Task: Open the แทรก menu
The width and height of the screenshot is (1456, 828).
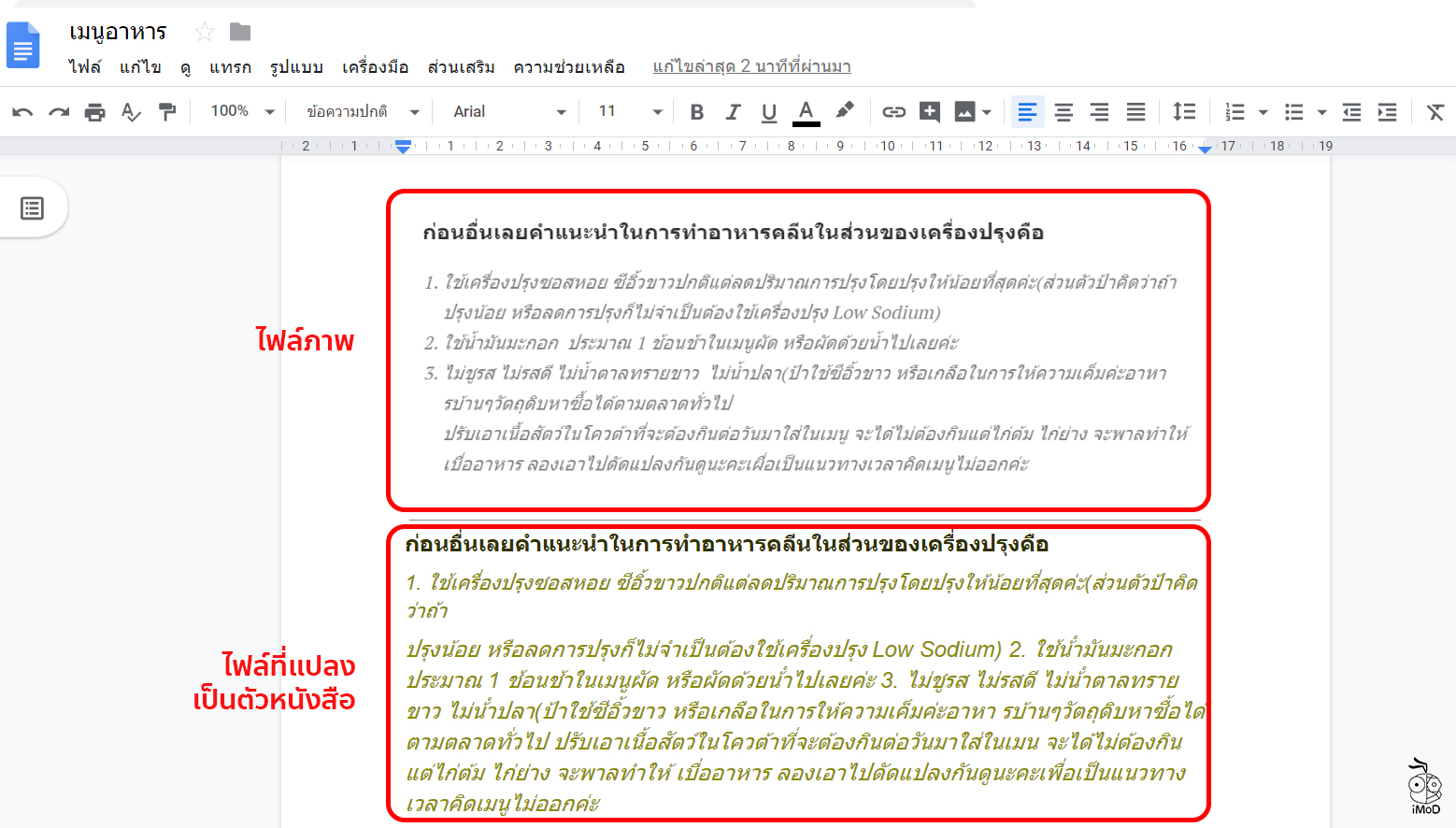Action: [230, 66]
